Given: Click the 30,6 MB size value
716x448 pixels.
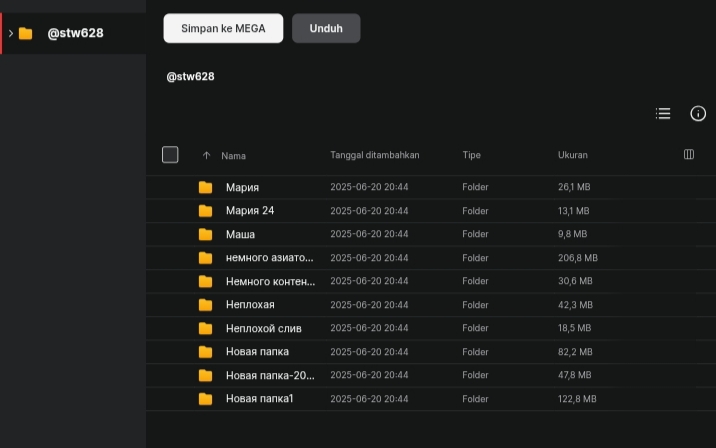Looking at the screenshot, I should click(575, 281).
